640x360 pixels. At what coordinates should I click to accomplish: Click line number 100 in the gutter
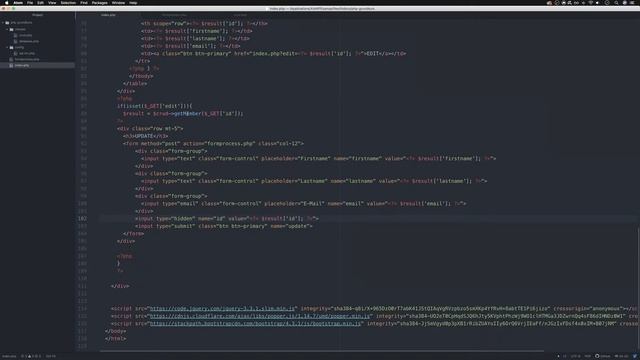pos(82,203)
